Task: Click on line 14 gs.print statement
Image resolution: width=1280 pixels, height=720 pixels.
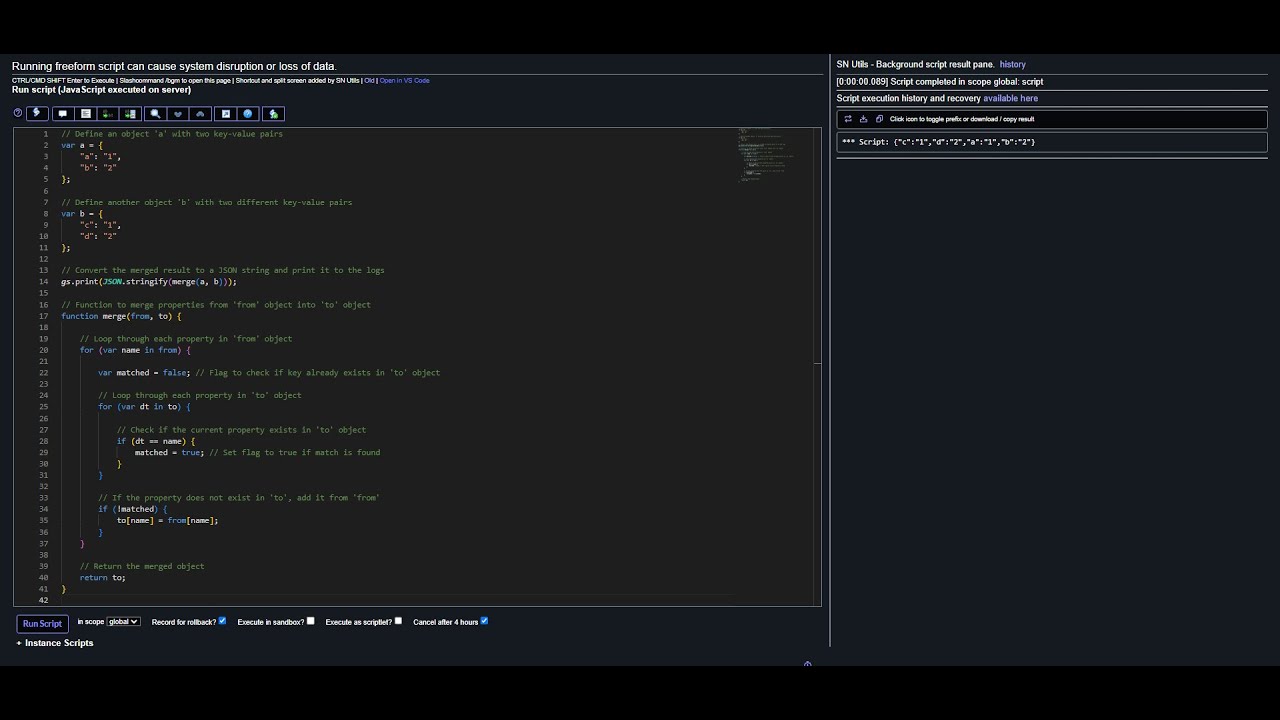Action: coord(149,282)
